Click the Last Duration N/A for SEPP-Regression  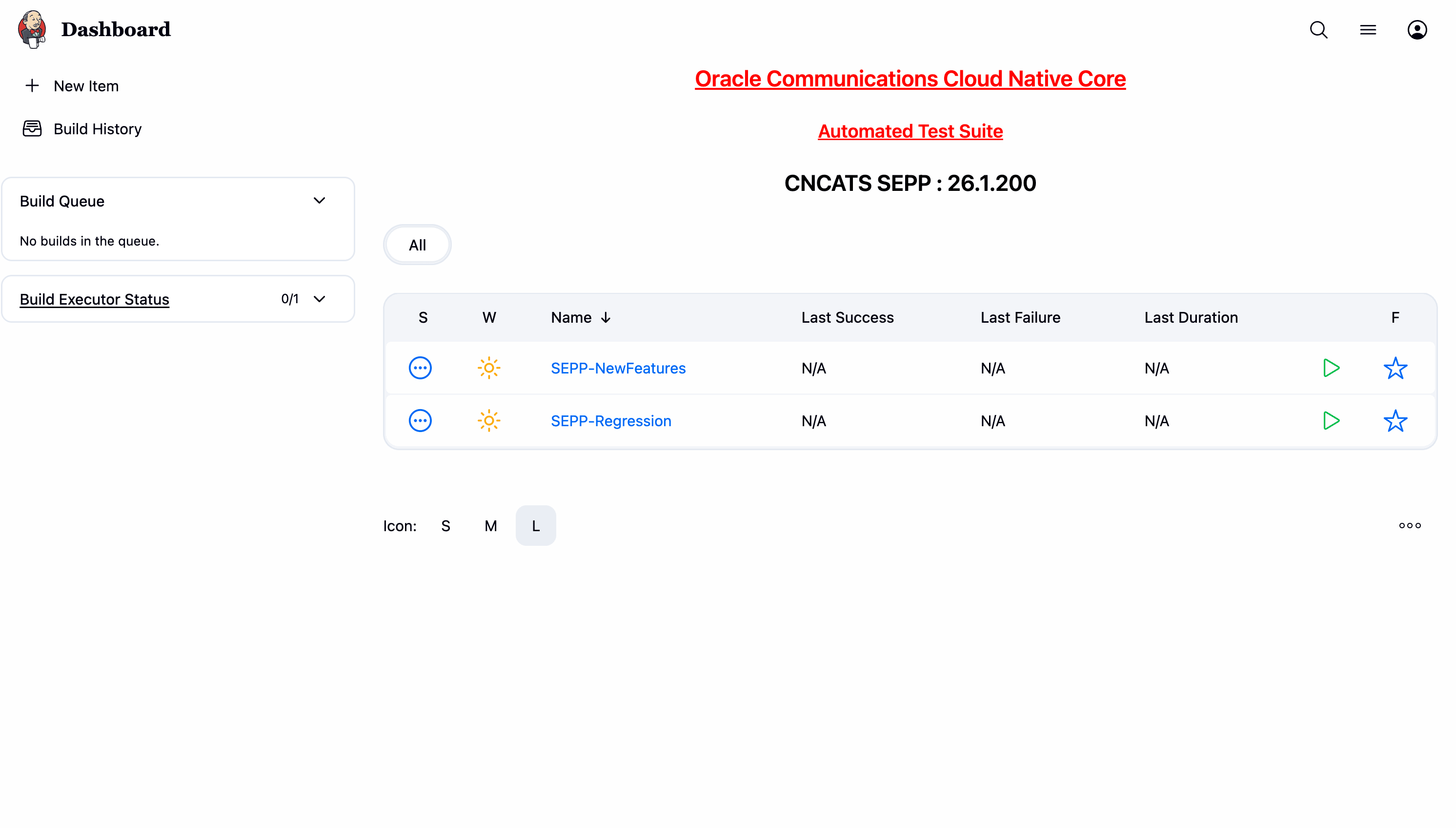[1156, 421]
